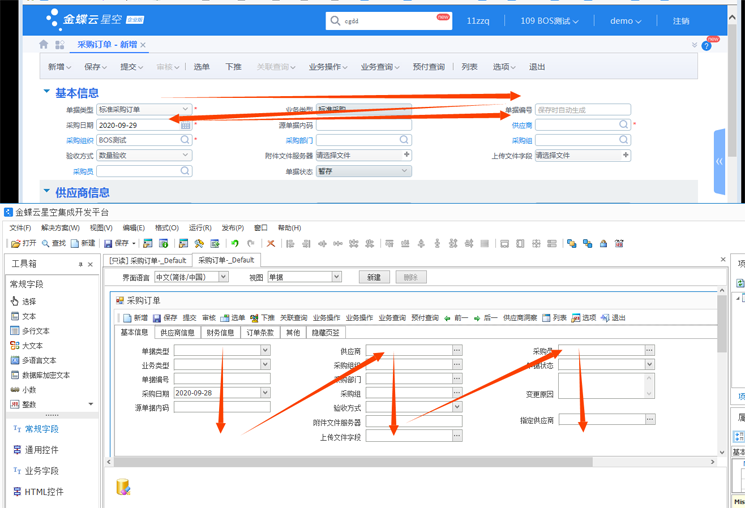Click the lock icon in IDE toolbar

(x=603, y=243)
